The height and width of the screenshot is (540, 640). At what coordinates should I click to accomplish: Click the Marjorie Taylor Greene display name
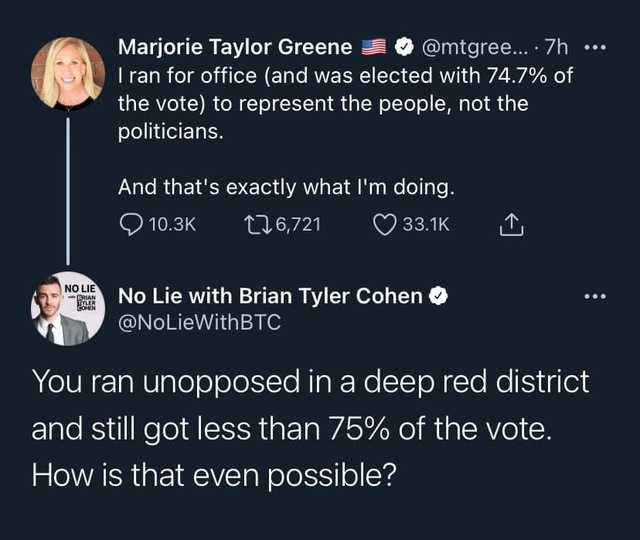point(235,47)
